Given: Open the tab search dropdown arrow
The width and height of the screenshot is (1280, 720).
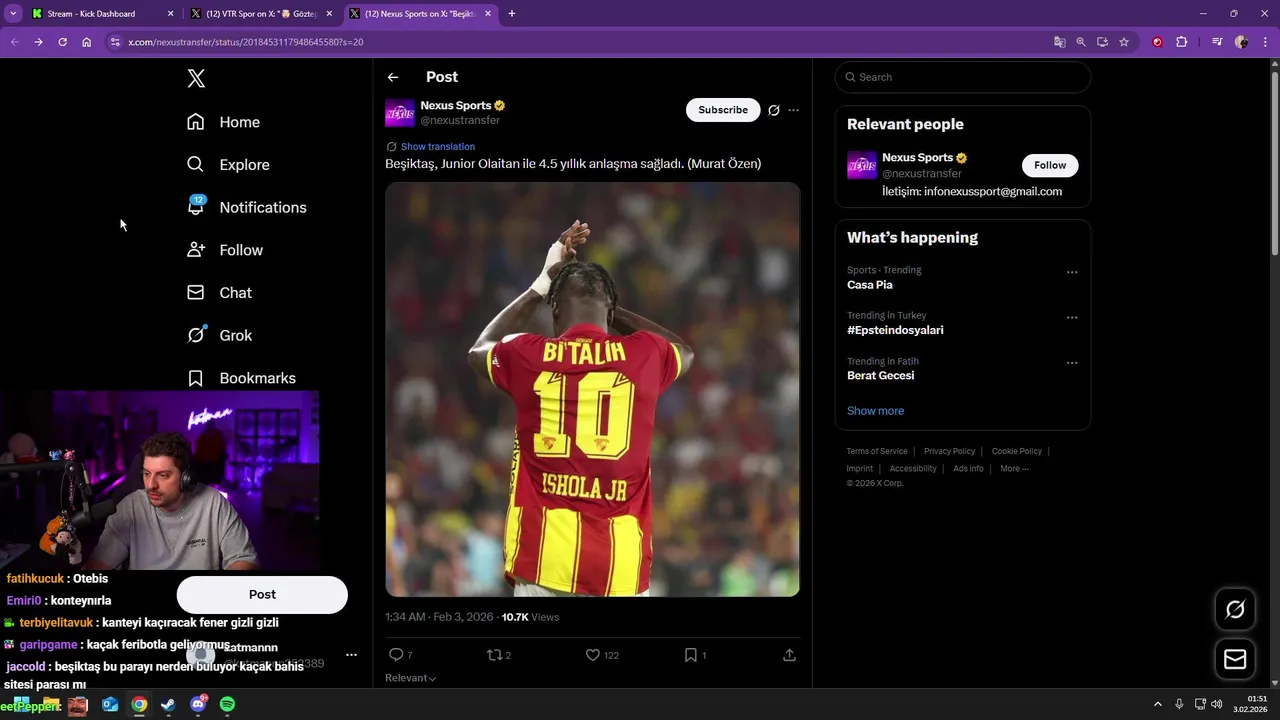Looking at the screenshot, I should (x=13, y=14).
